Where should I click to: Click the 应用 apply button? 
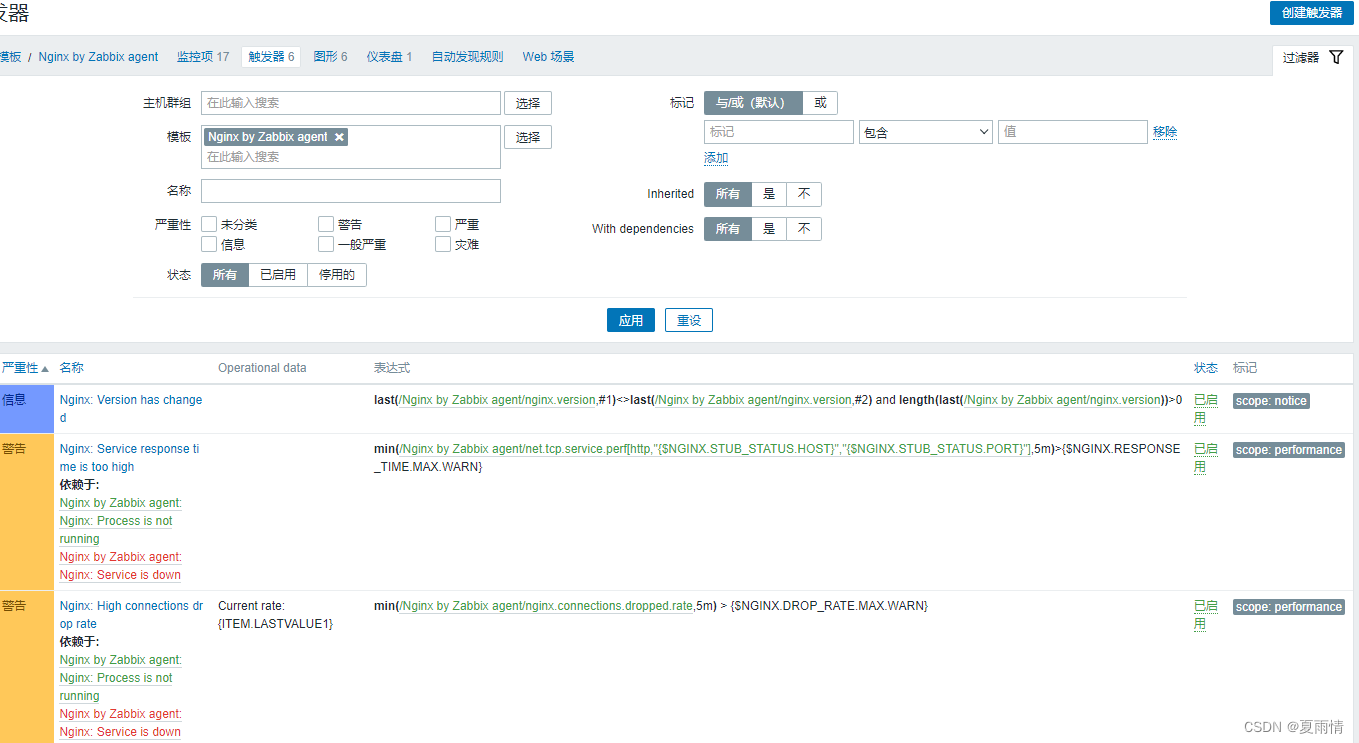631,320
